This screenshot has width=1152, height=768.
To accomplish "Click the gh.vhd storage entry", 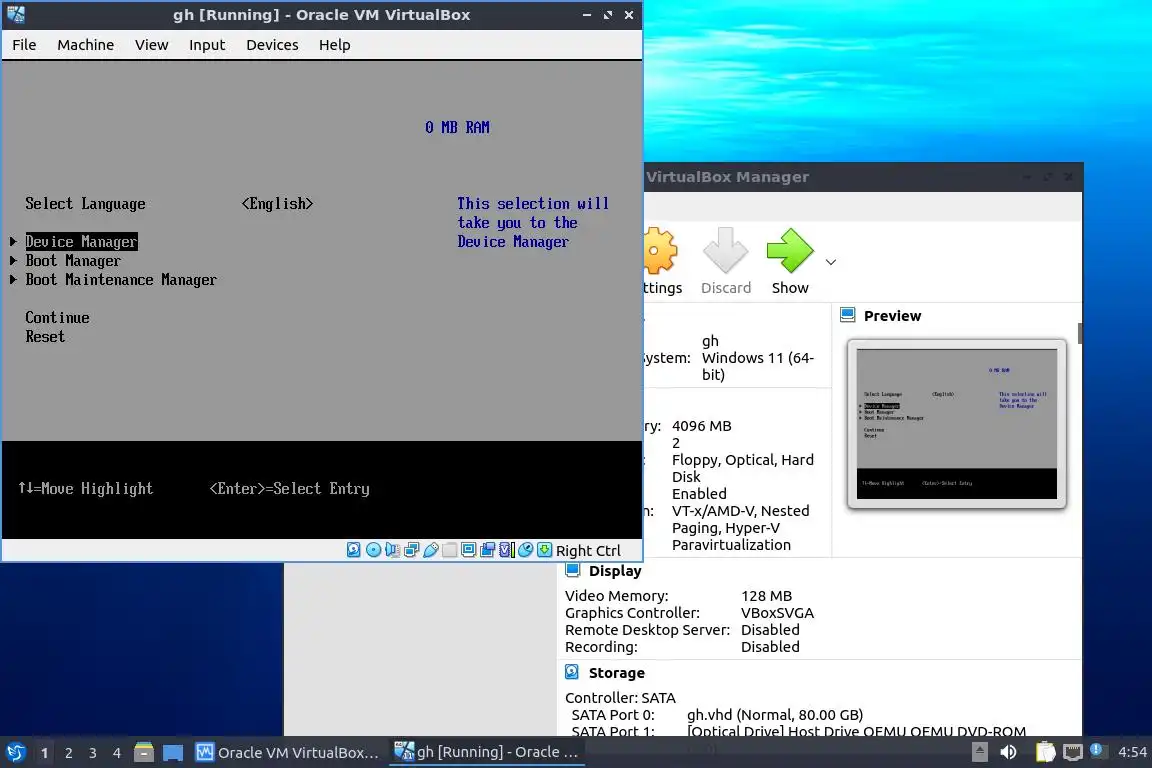I will point(775,714).
